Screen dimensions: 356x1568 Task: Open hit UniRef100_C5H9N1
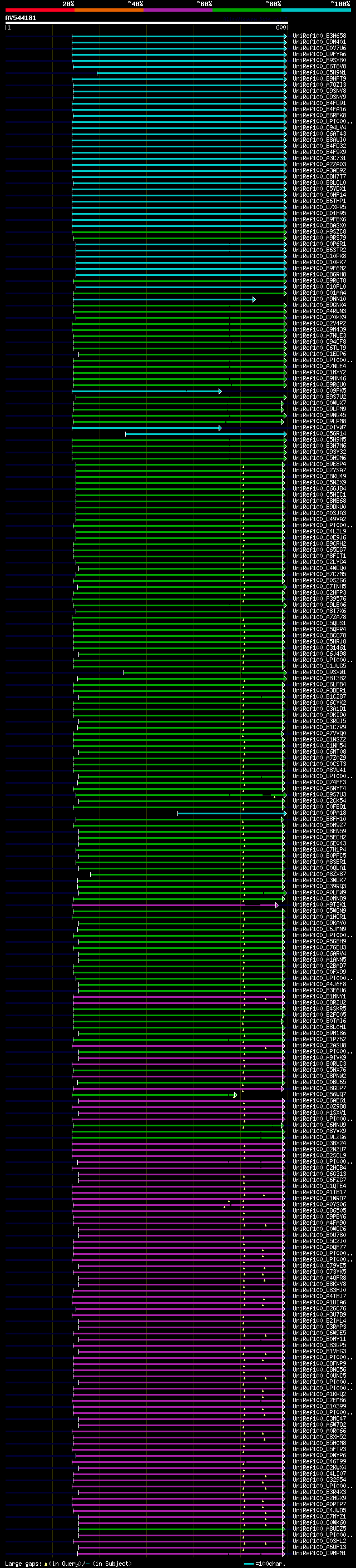point(319,72)
